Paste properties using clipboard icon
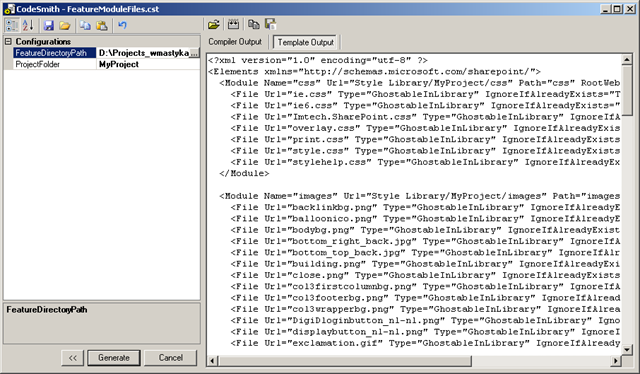 click(102, 26)
